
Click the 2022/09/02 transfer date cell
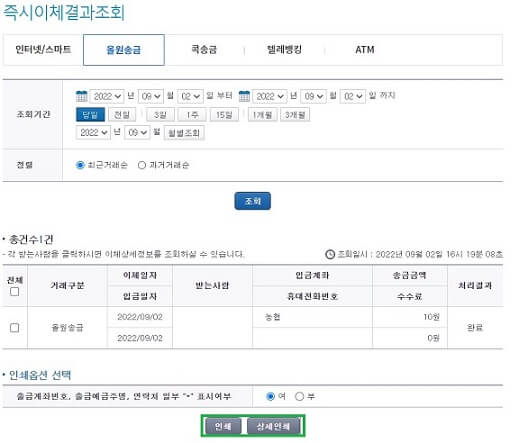[x=140, y=317]
